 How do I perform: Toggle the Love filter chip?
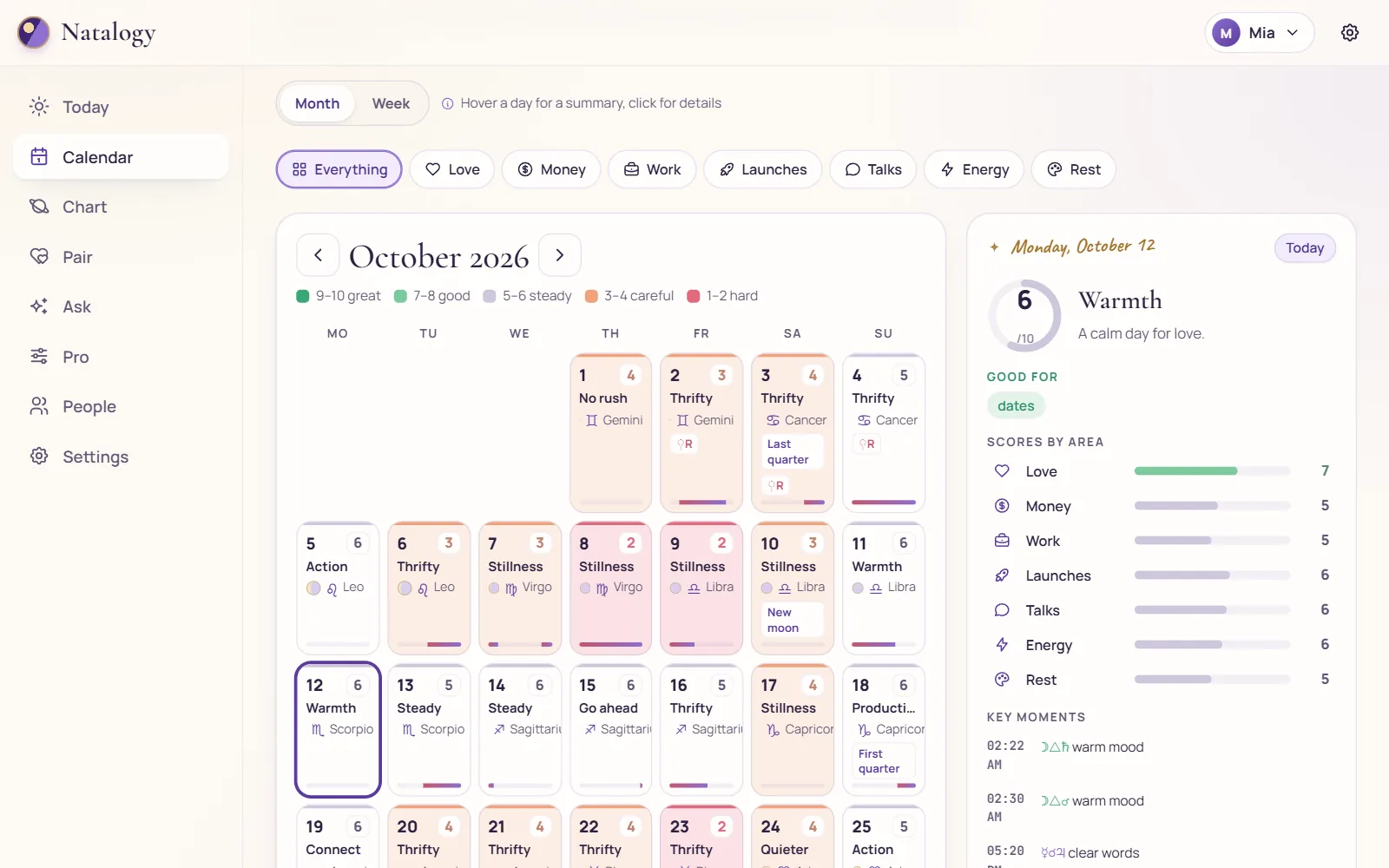(x=452, y=169)
